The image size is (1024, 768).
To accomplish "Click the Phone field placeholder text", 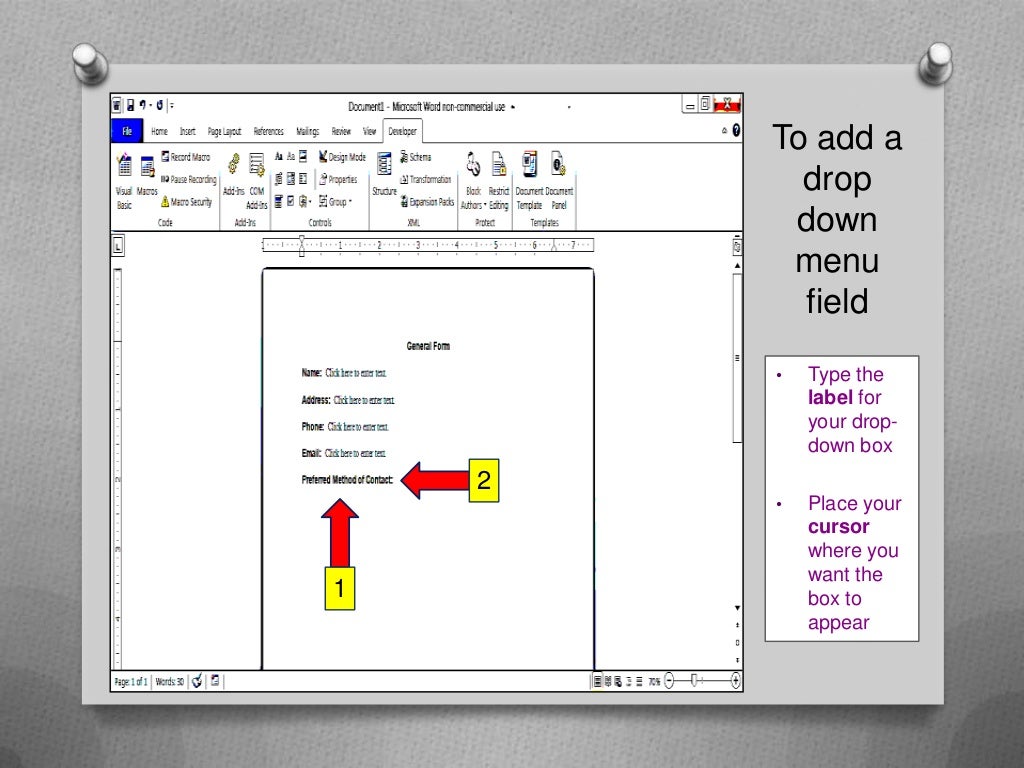I will coord(358,426).
